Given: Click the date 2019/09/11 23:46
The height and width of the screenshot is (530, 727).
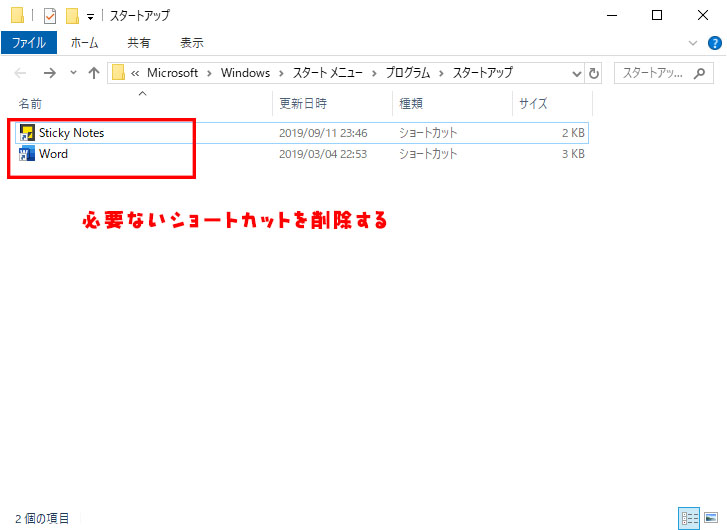Looking at the screenshot, I should point(323,133).
